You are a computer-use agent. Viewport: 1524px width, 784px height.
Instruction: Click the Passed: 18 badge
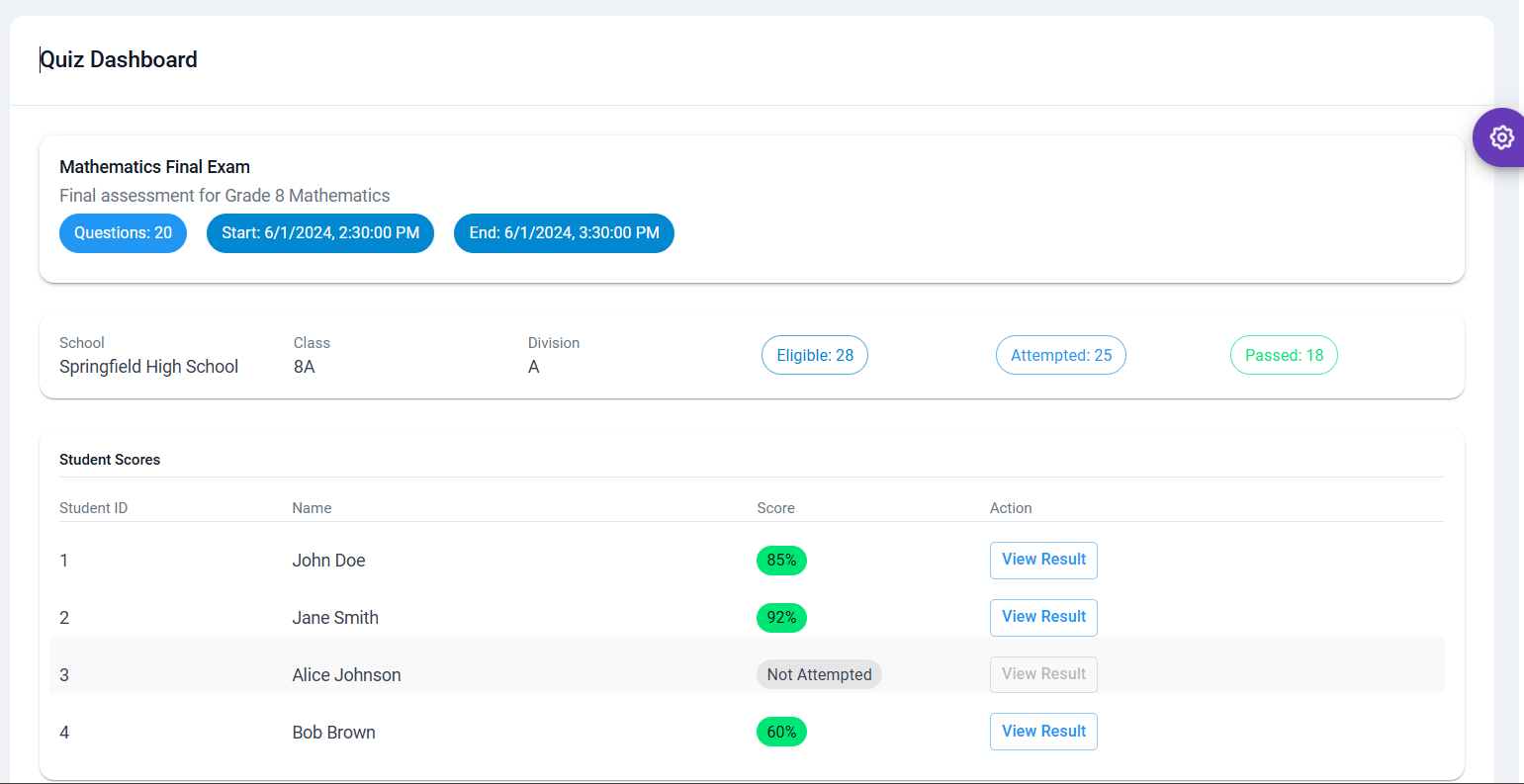pos(1283,355)
